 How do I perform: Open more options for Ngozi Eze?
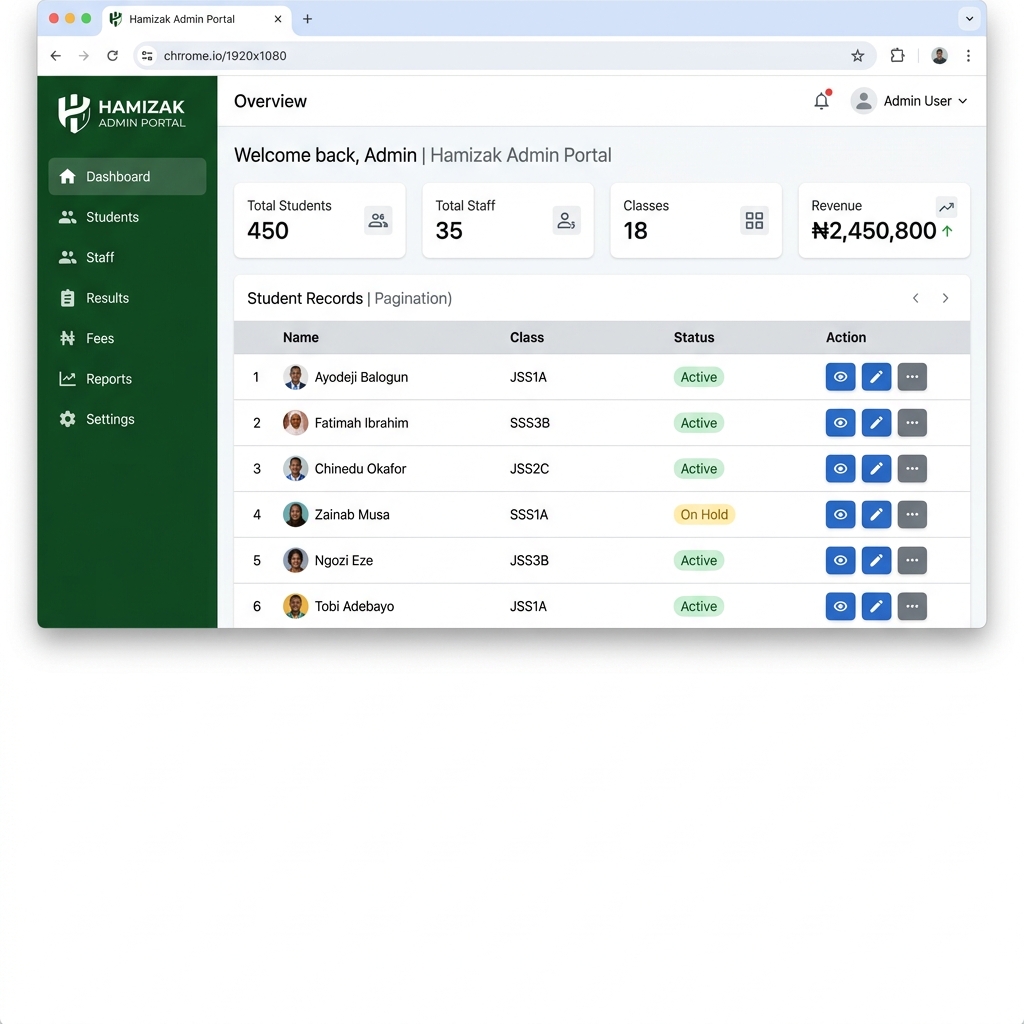[x=912, y=560]
